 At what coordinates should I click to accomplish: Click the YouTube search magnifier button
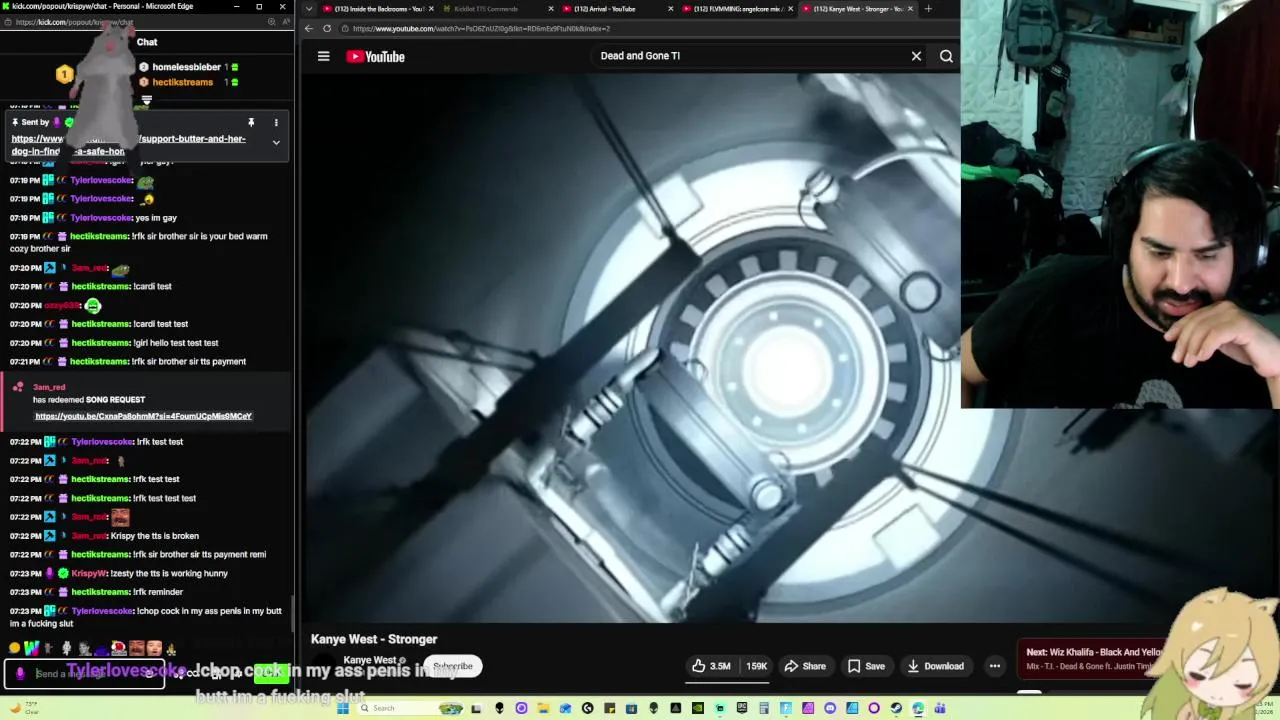946,56
